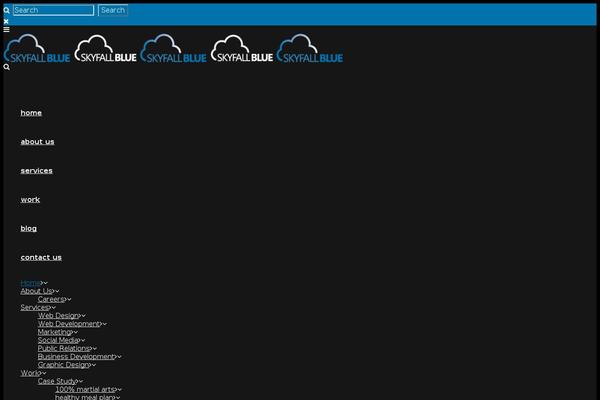This screenshot has width=600, height=400.
Task: Expand the chevron next to Careers
Action: point(69,300)
